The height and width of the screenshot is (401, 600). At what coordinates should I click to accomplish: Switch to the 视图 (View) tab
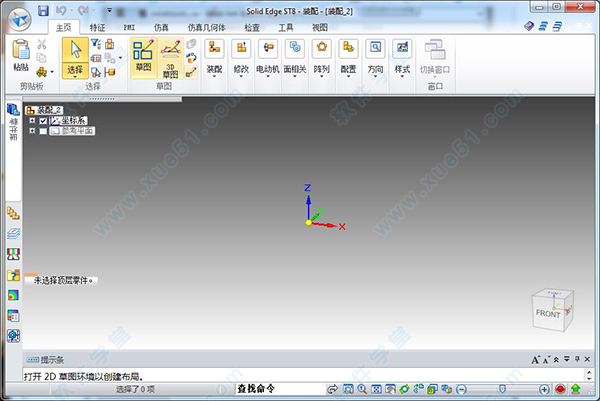click(320, 28)
